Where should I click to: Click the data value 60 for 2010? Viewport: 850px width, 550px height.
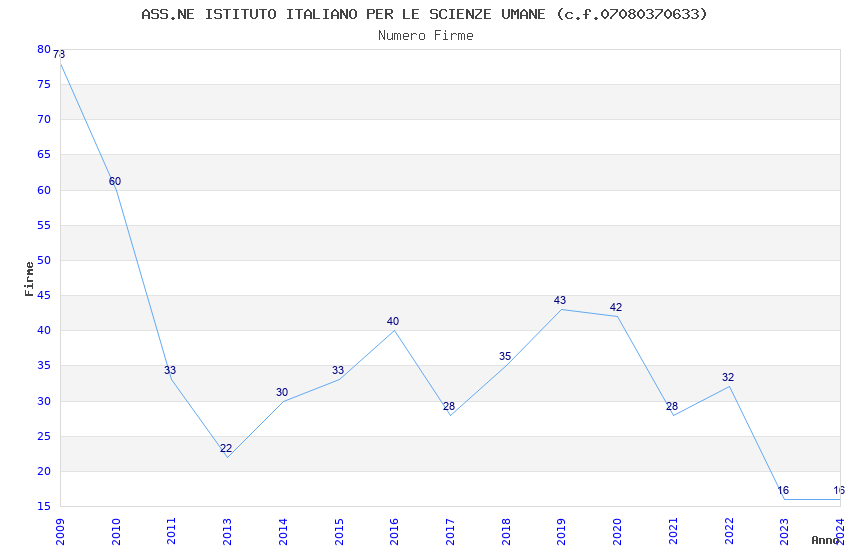pos(114,181)
